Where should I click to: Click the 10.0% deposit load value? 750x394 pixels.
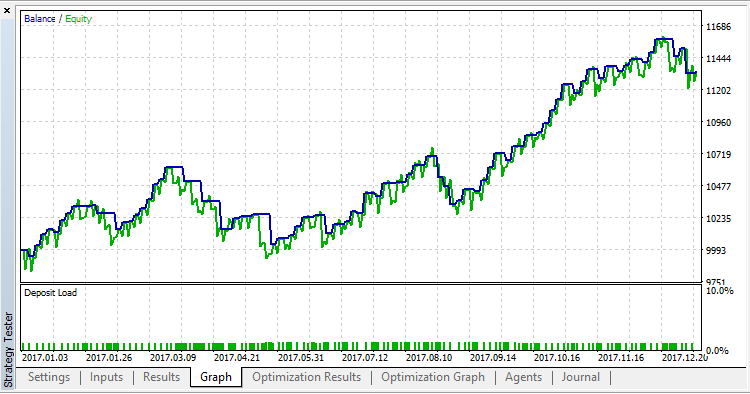(x=719, y=291)
